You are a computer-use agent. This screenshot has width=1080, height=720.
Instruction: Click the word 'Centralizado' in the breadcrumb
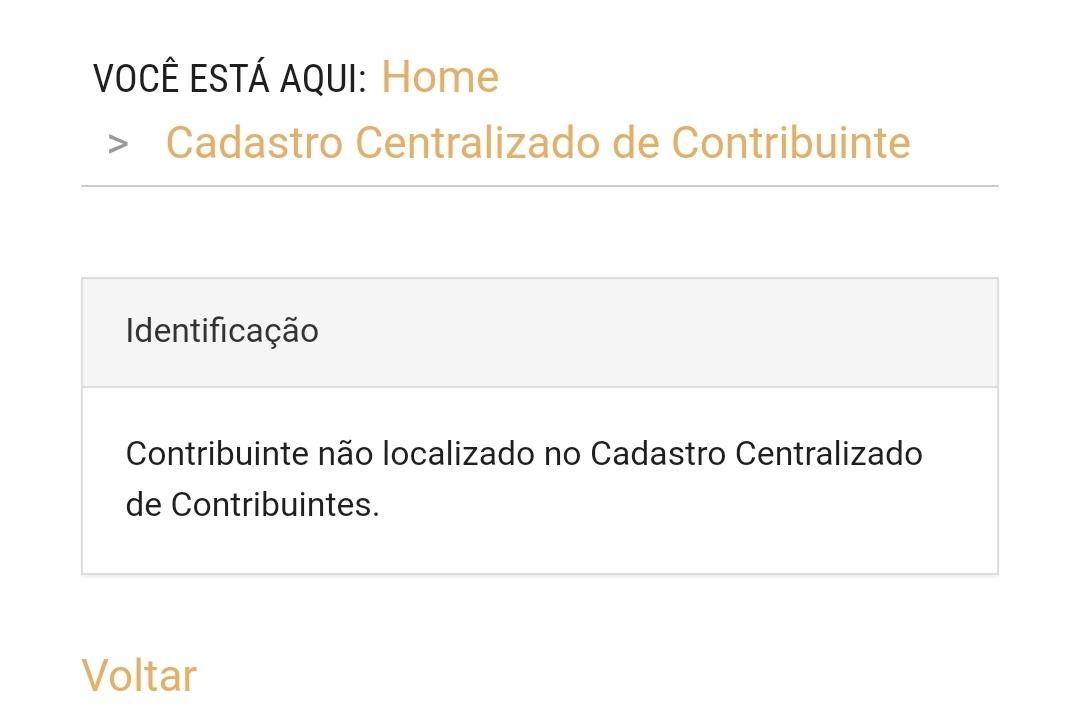479,143
